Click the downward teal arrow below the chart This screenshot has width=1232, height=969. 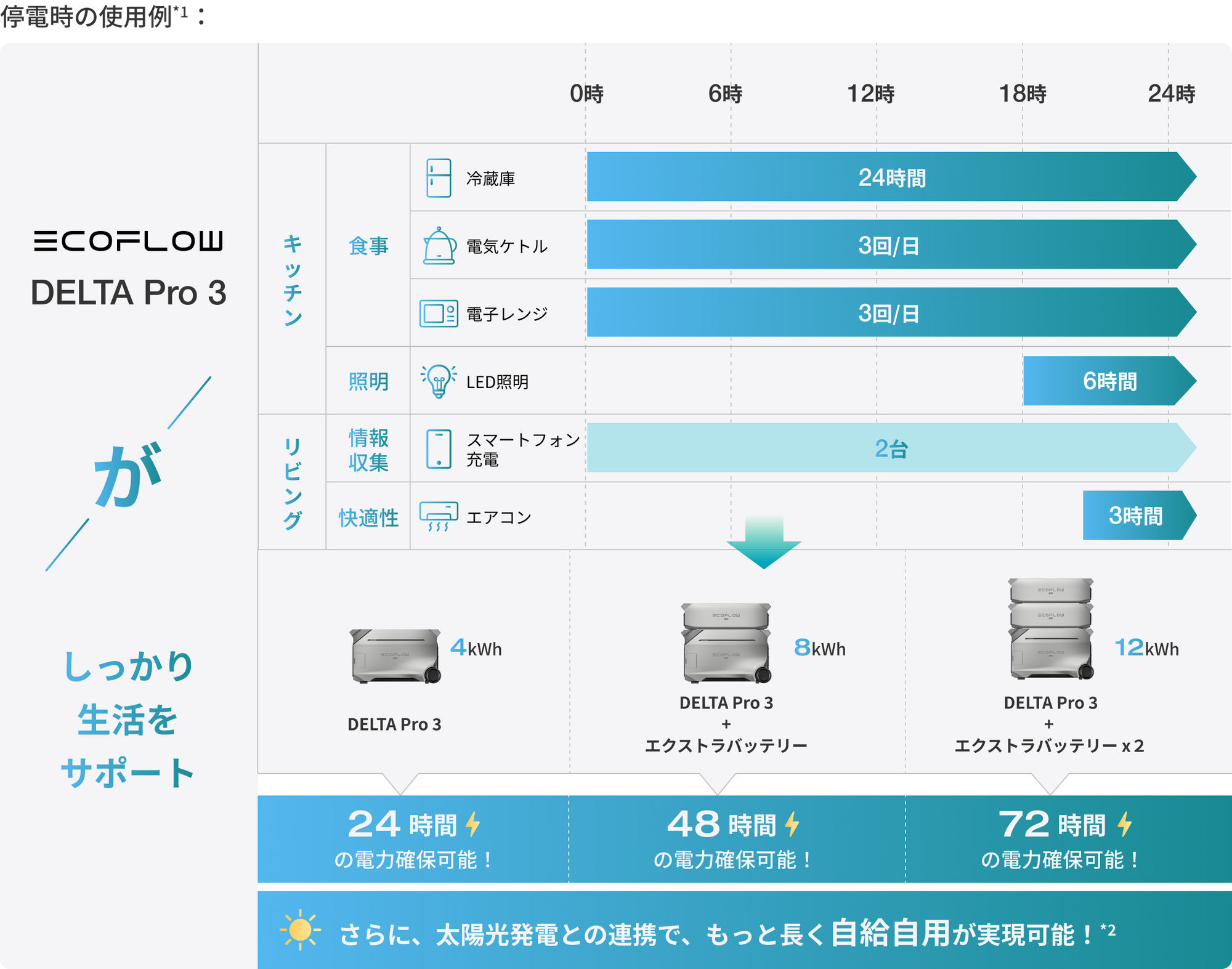(764, 542)
